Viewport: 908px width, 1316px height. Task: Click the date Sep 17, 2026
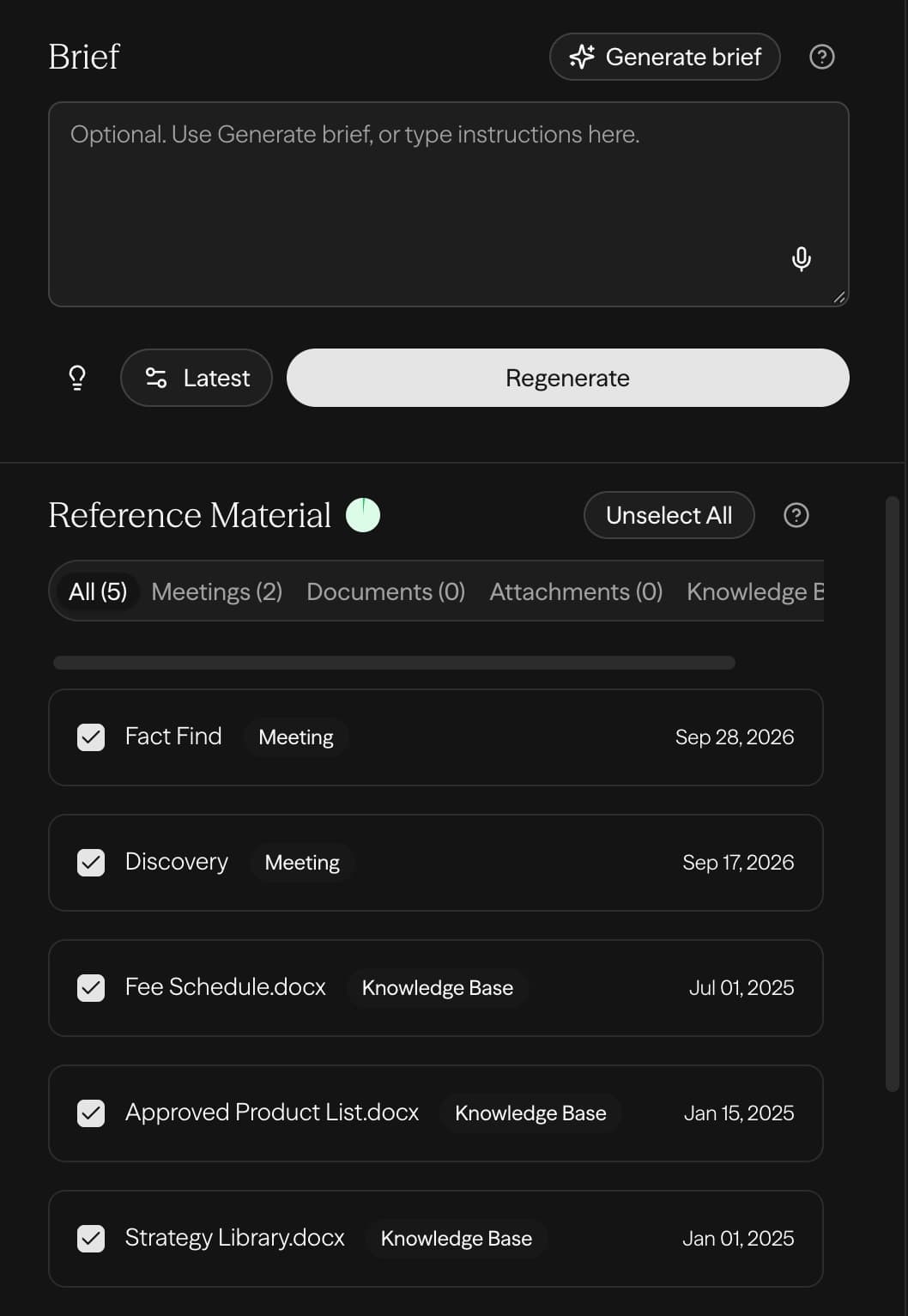[x=738, y=863]
